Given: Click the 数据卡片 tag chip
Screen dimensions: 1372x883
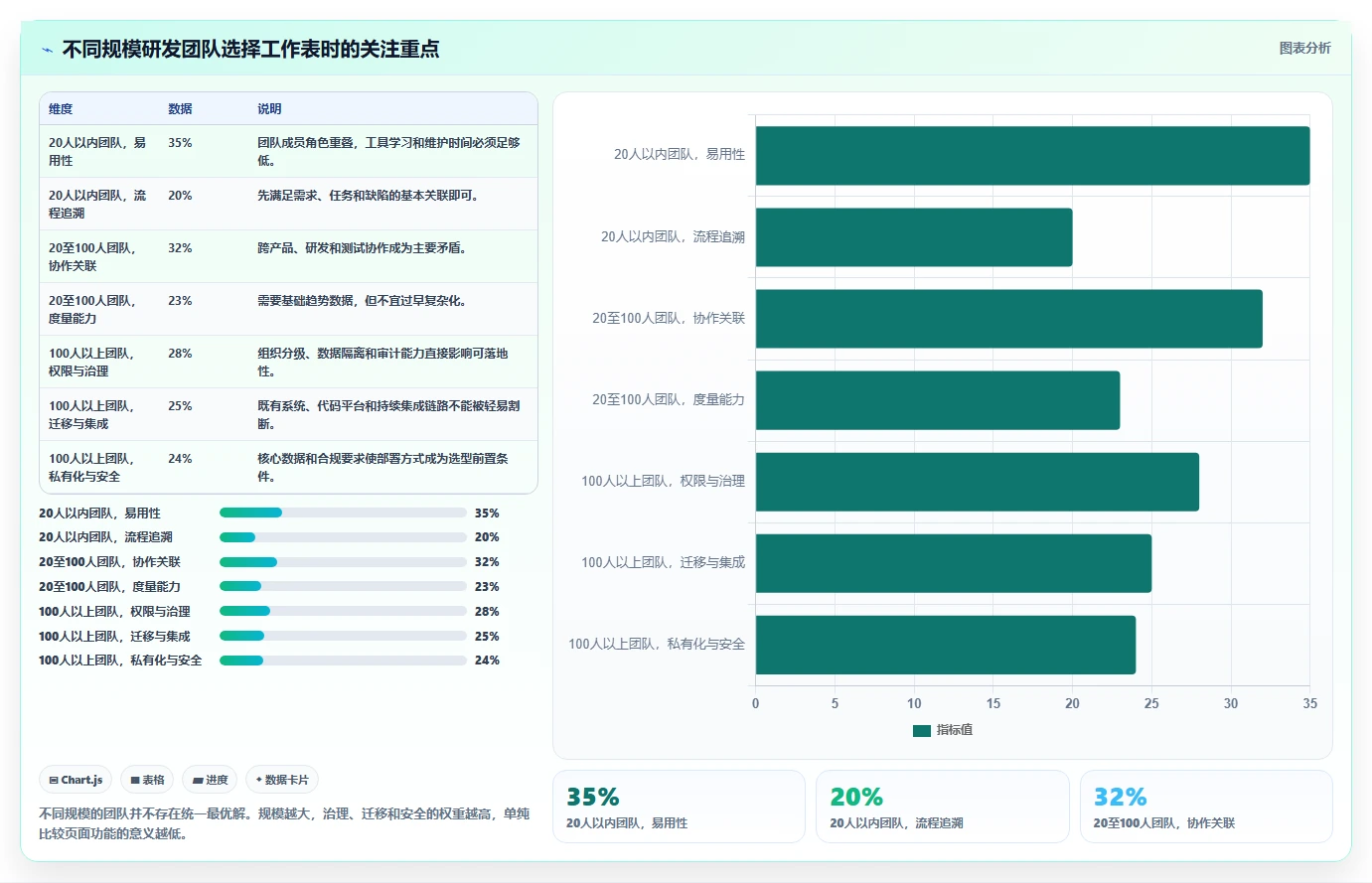Looking at the screenshot, I should tap(282, 780).
